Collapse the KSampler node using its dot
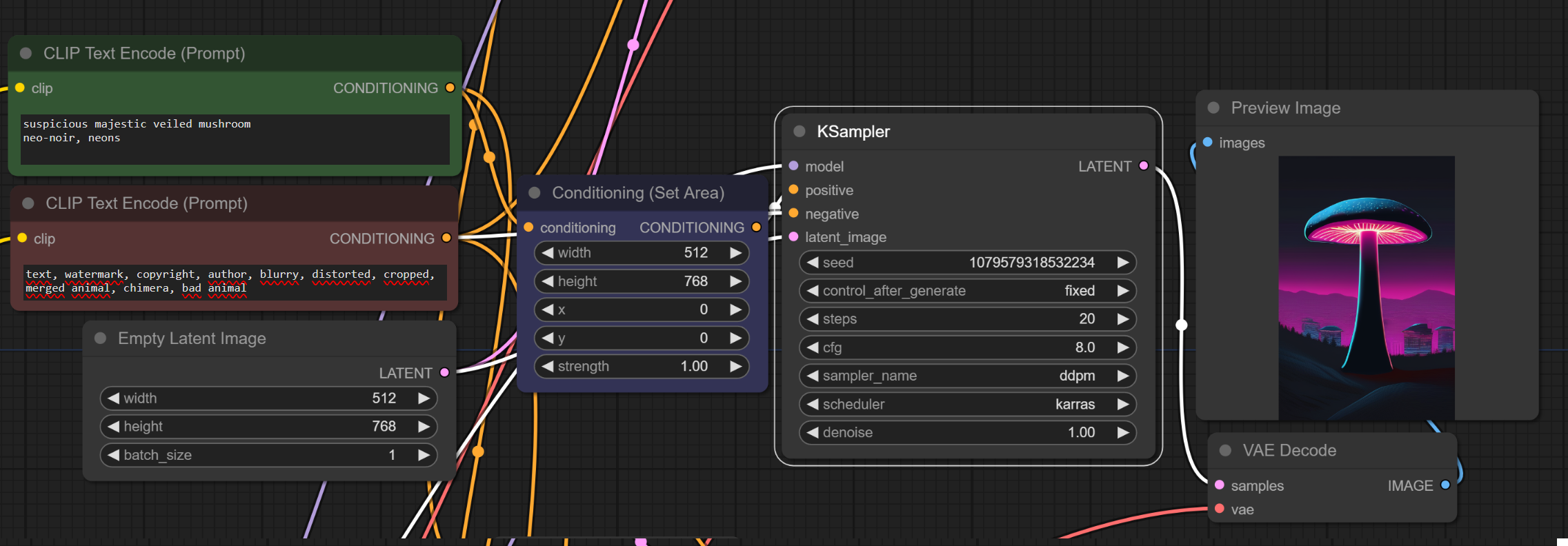 pos(800,132)
